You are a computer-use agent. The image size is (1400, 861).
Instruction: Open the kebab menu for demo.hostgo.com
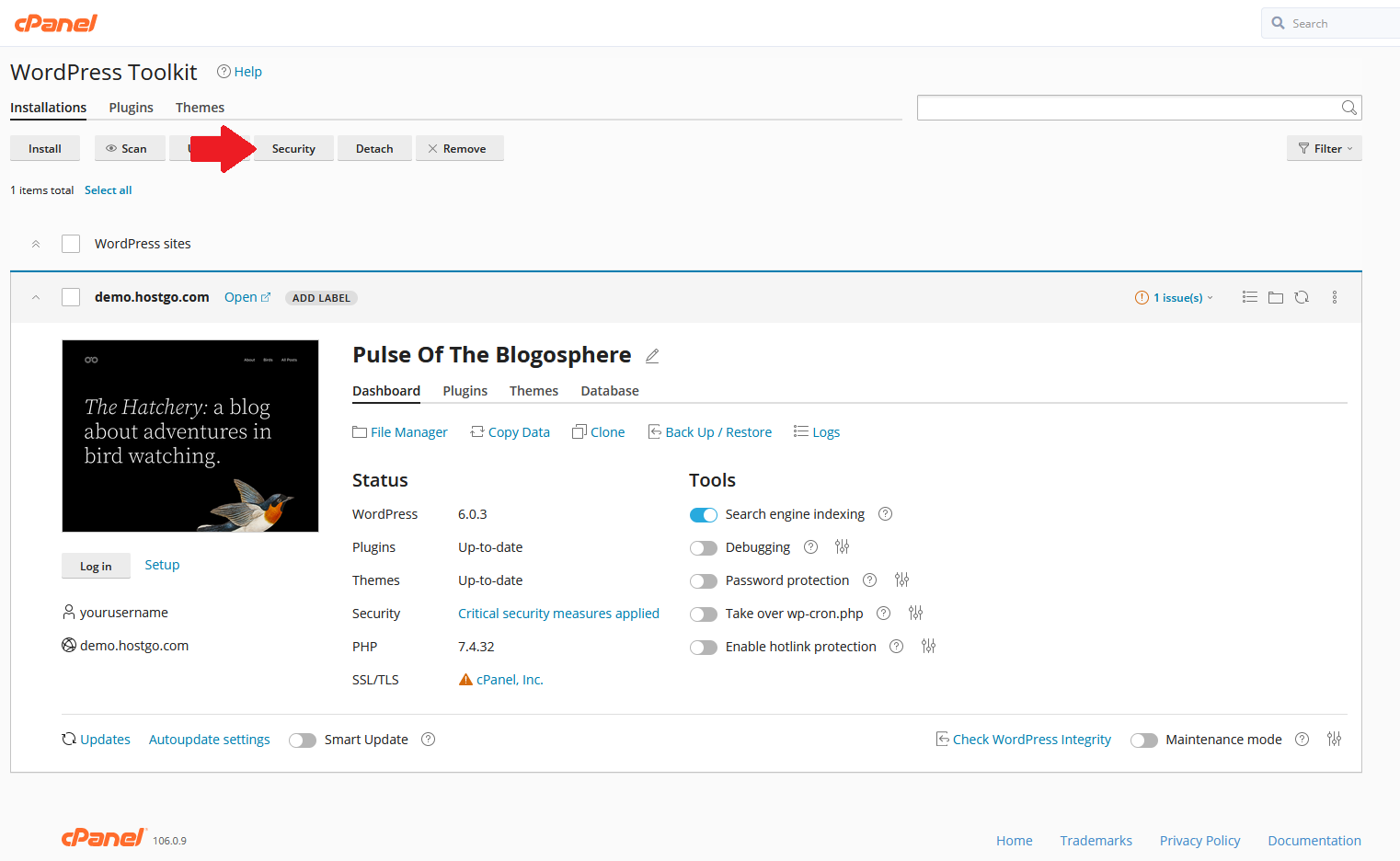1334,297
